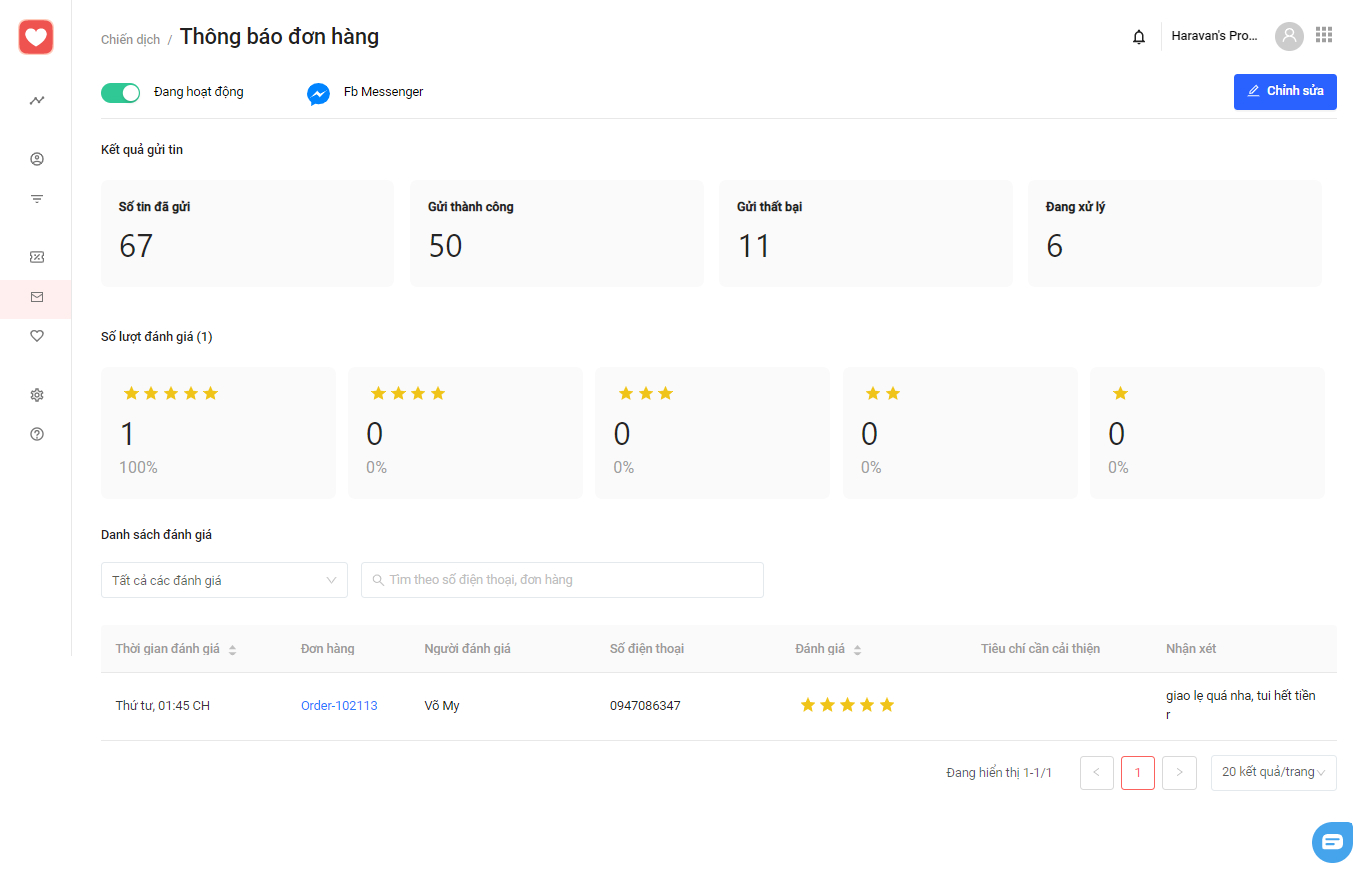Open the campaign envelope sidebar icon
Image resolution: width=1366 pixels, height=876 pixels.
click(x=37, y=297)
